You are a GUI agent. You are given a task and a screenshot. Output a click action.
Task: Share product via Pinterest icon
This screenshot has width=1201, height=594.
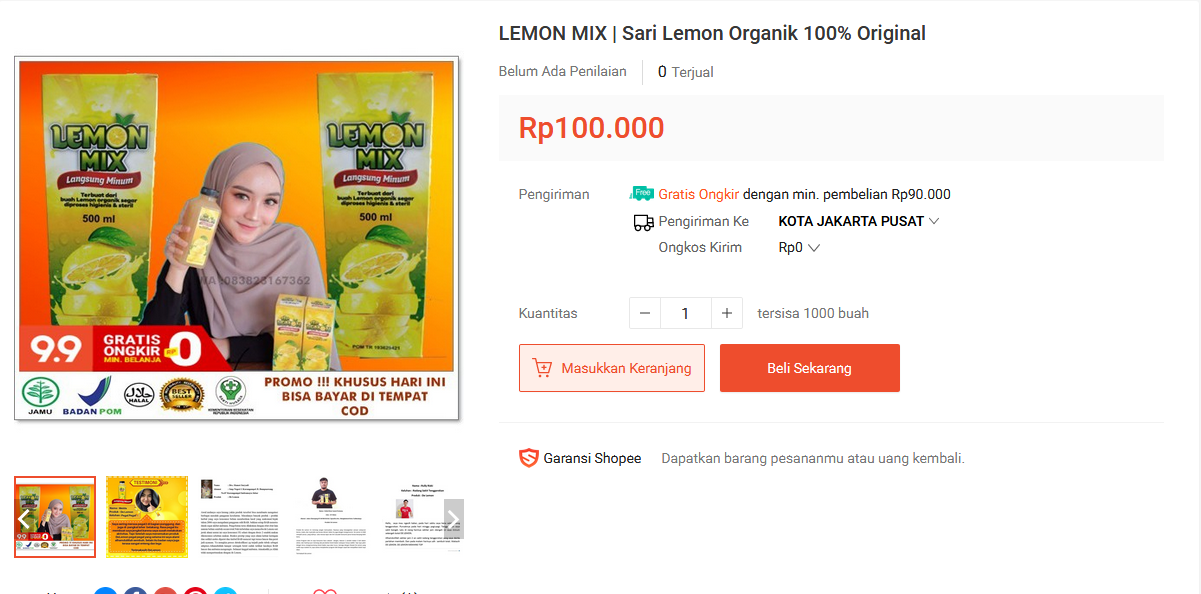[195, 590]
